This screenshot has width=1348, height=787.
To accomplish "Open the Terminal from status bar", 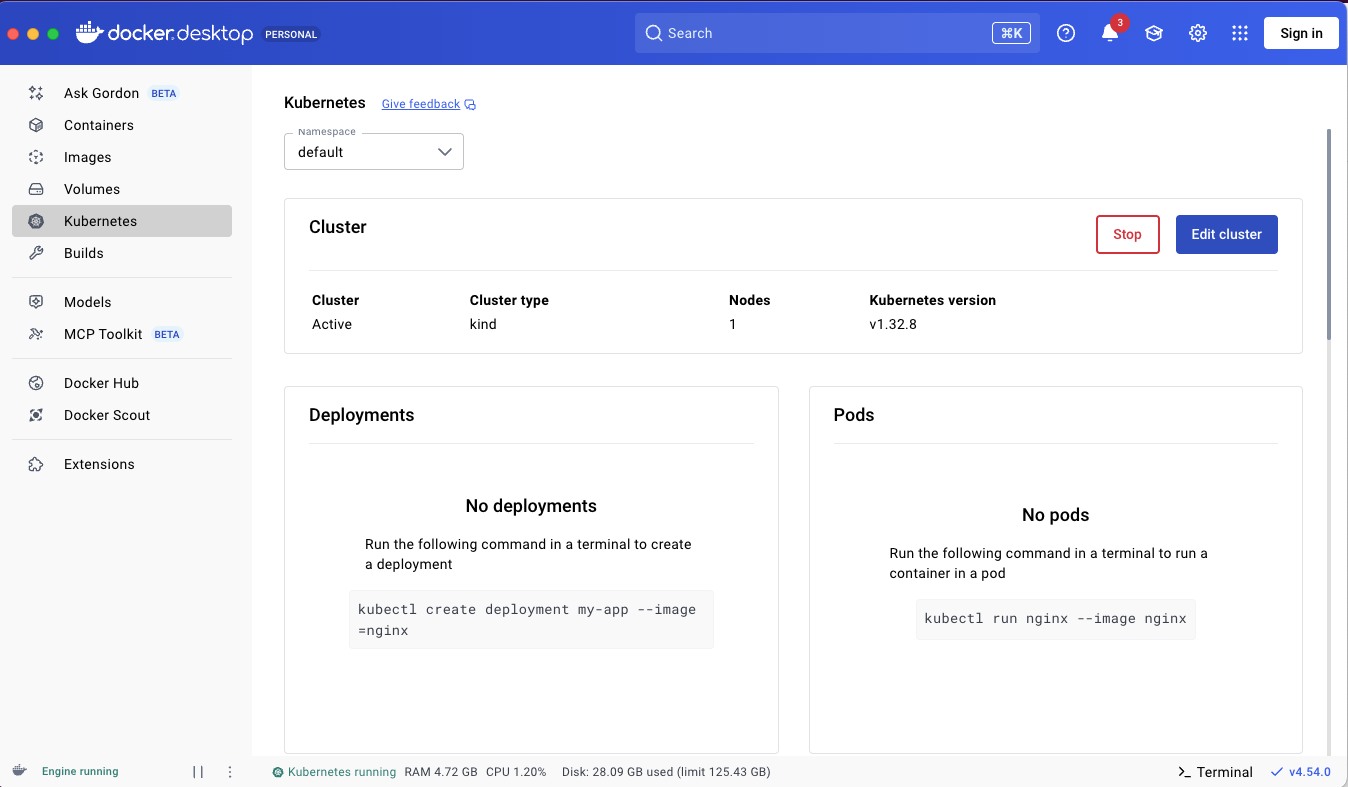I will (1215, 772).
